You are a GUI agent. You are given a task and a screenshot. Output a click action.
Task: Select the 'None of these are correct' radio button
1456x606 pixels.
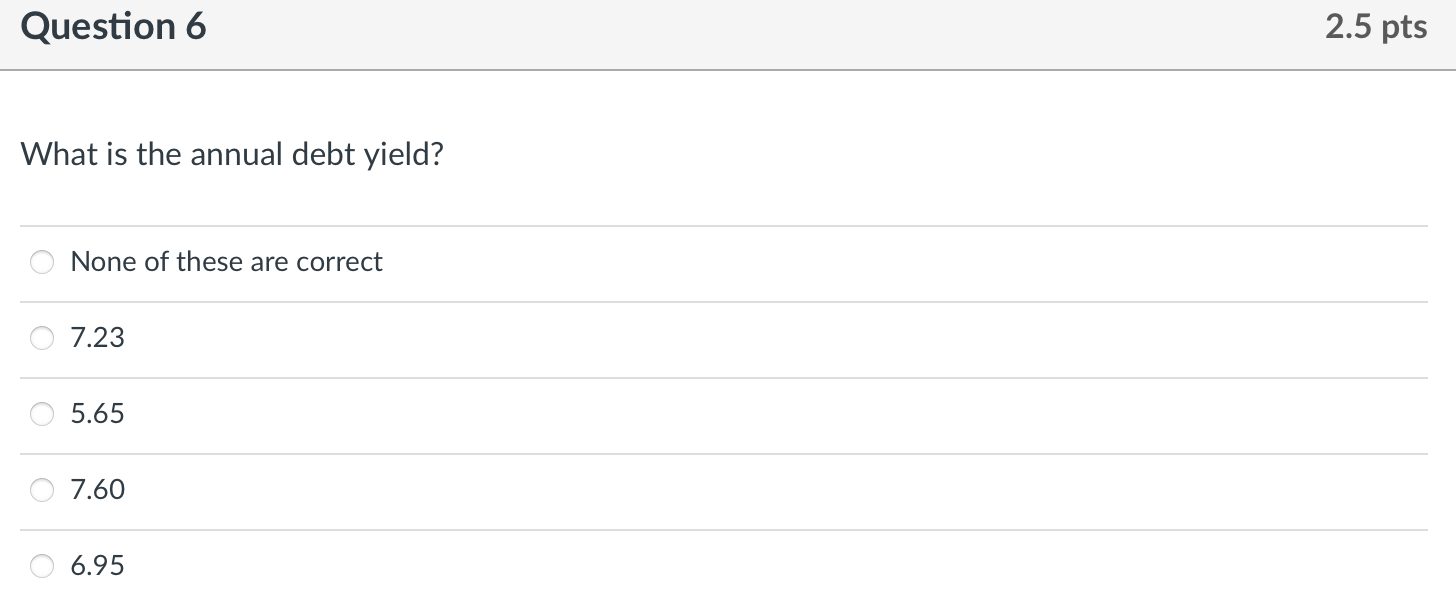(42, 262)
